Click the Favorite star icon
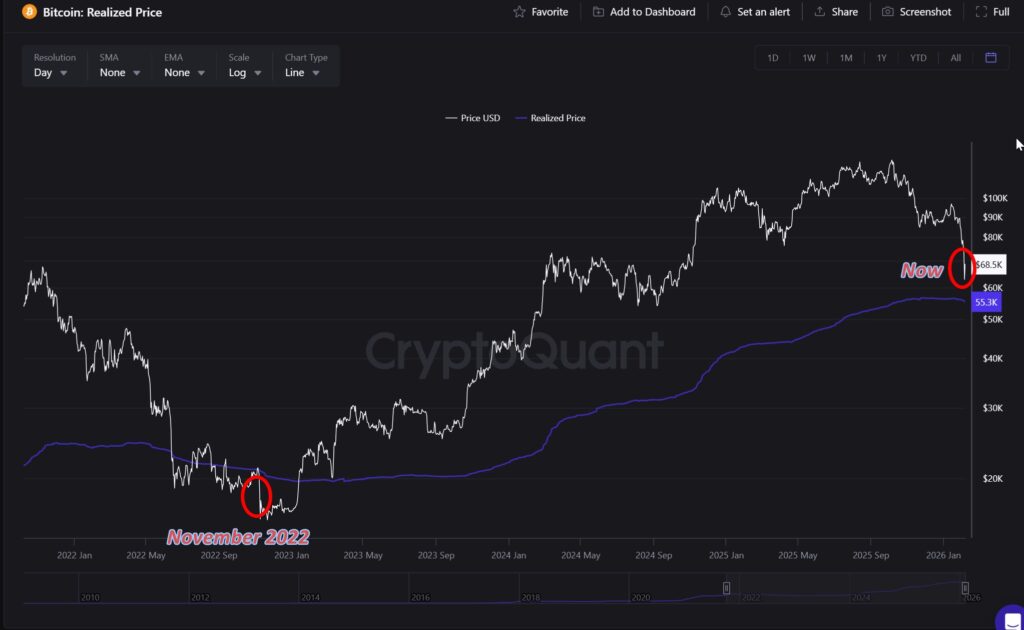Screen dimensions: 1024x630 [519, 12]
